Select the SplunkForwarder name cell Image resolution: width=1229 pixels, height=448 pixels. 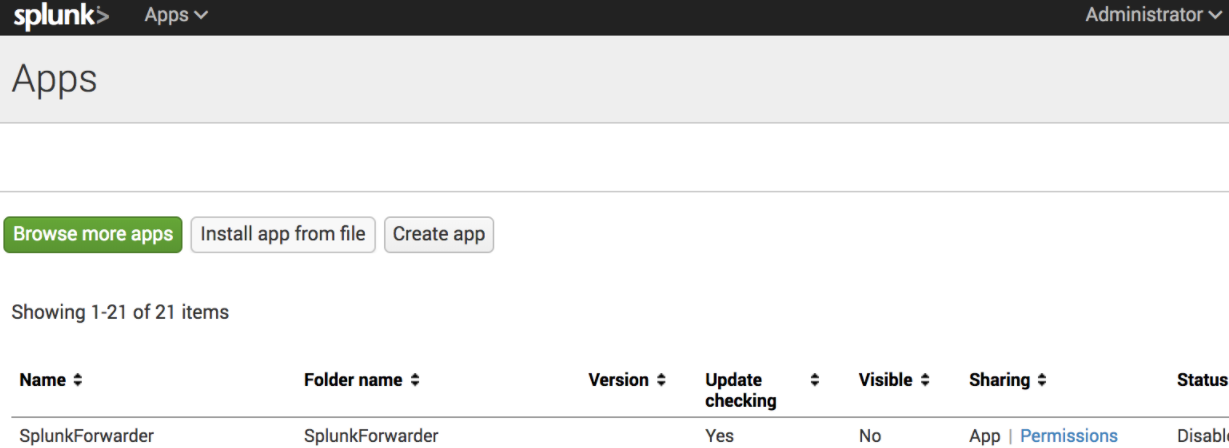(x=87, y=436)
